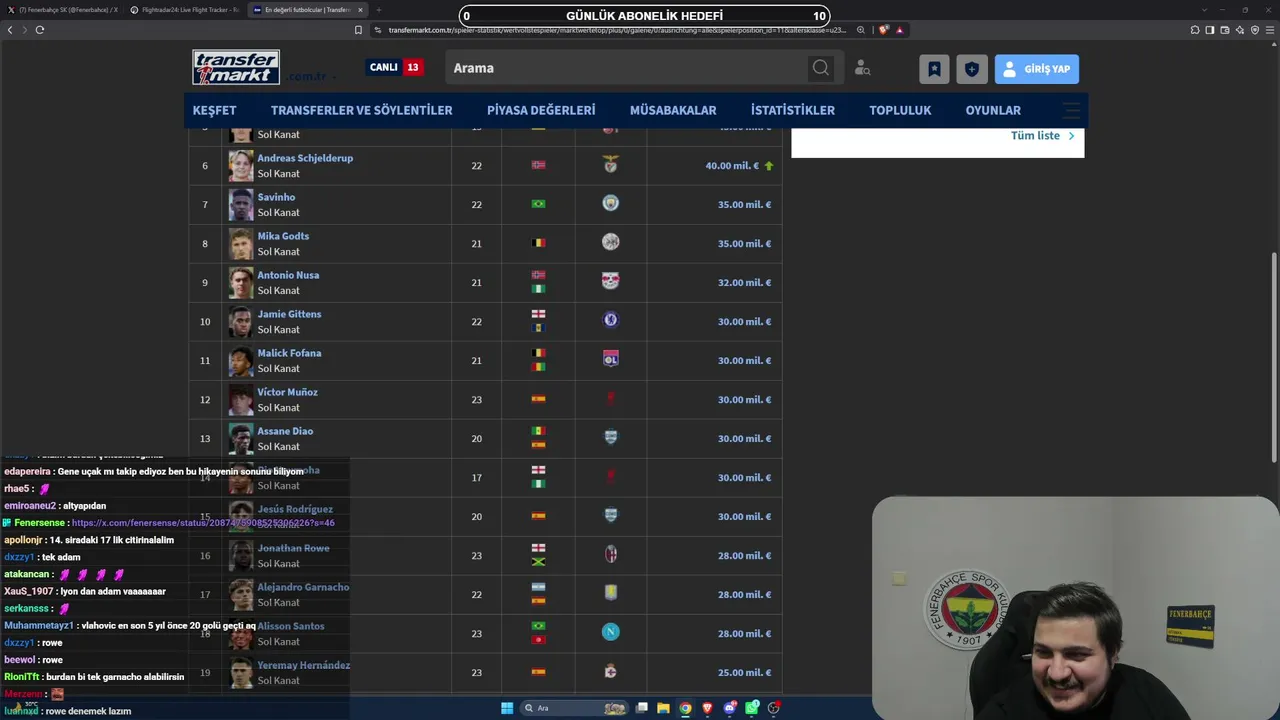
Task: Open the KEŞFET menu
Action: 215,110
